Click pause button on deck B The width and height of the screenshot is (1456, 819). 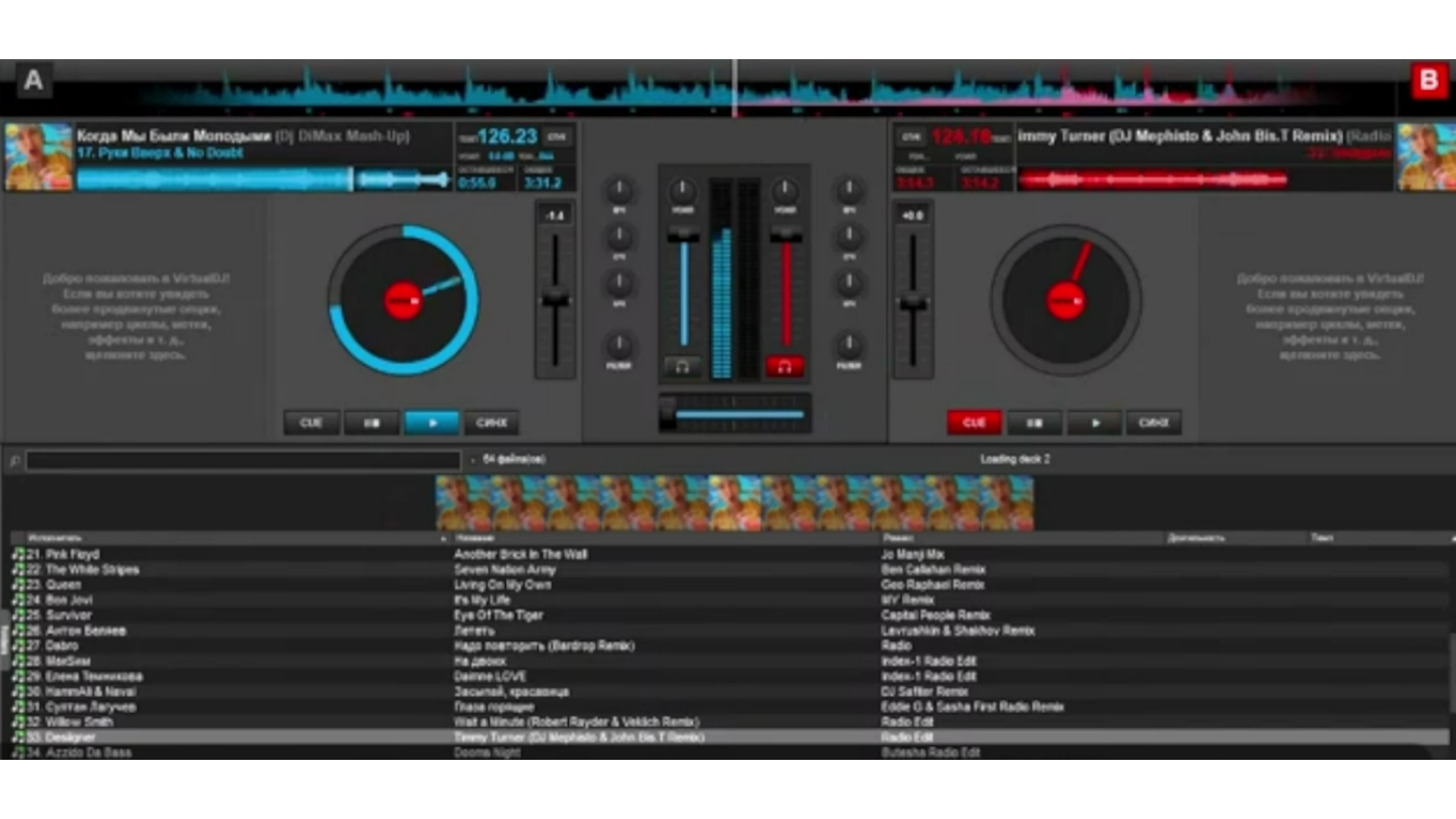pos(1034,422)
